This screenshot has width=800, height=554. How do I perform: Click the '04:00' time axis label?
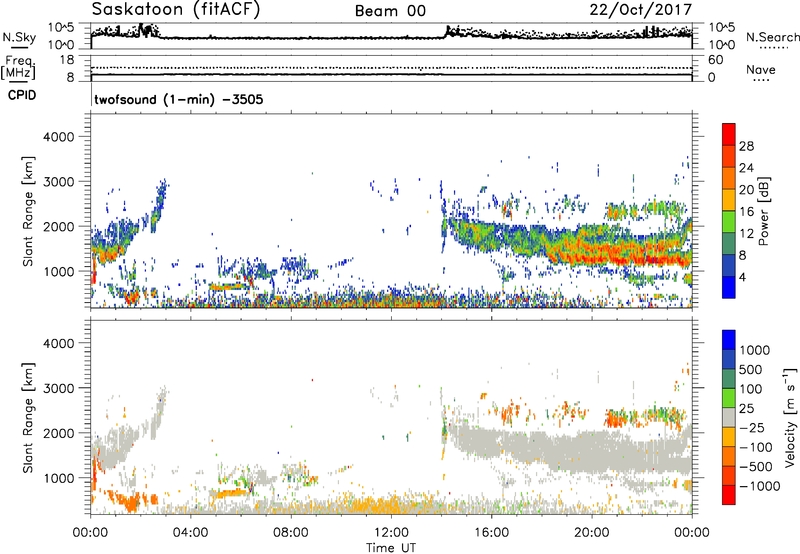190,533
